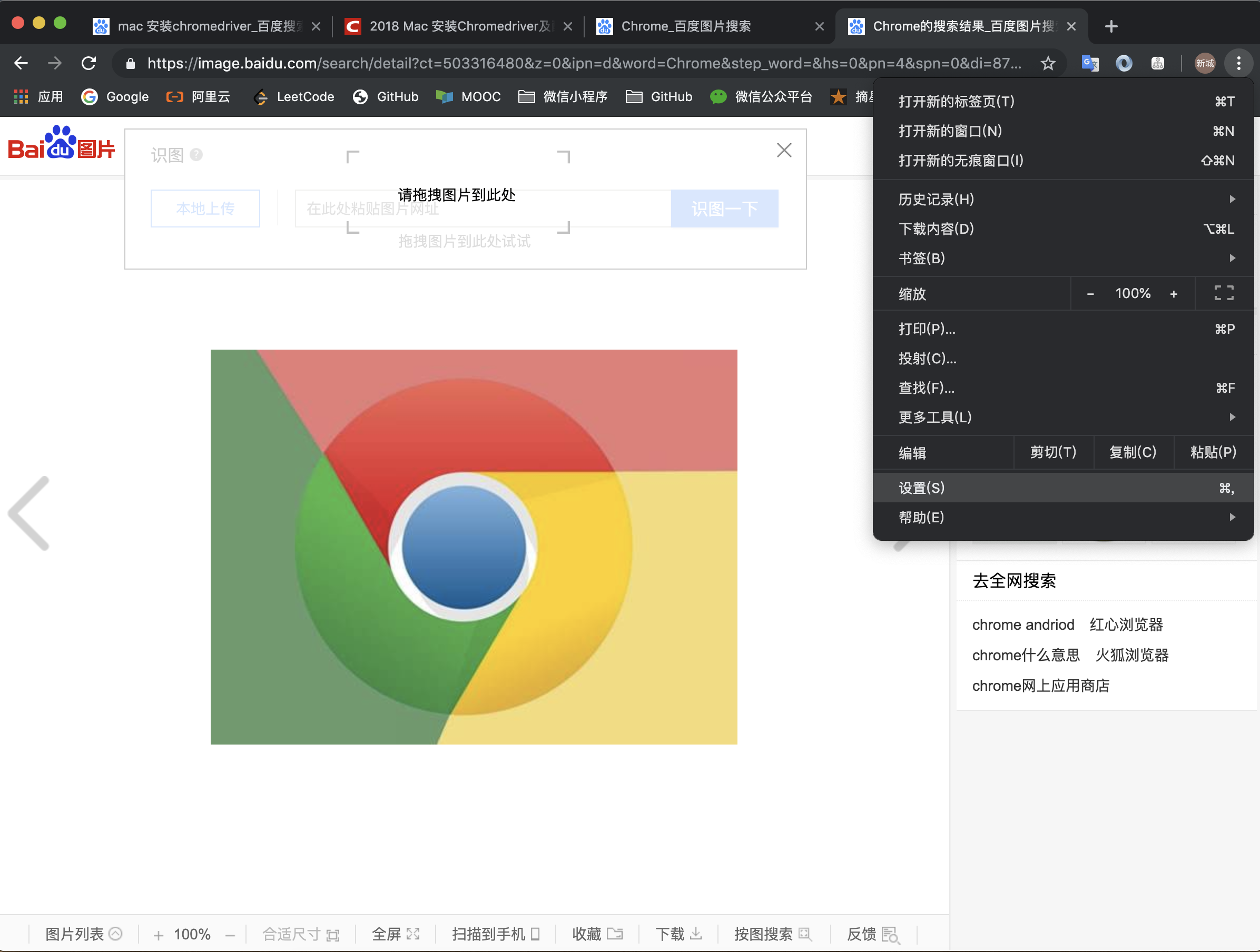1260x952 pixels.
Task: Click the Baidu 图片 logo
Action: point(62,142)
